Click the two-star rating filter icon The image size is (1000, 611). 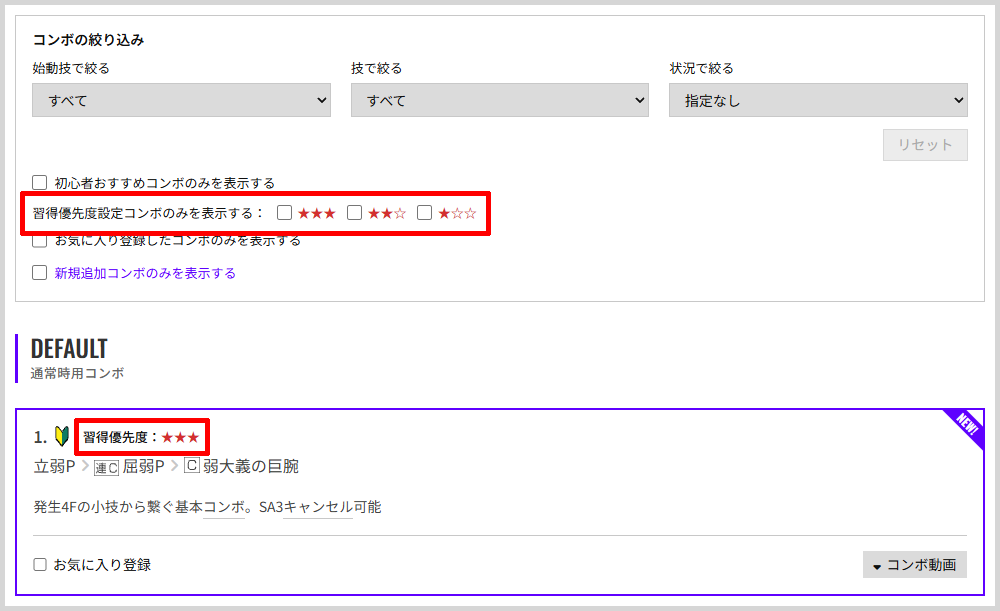click(387, 213)
